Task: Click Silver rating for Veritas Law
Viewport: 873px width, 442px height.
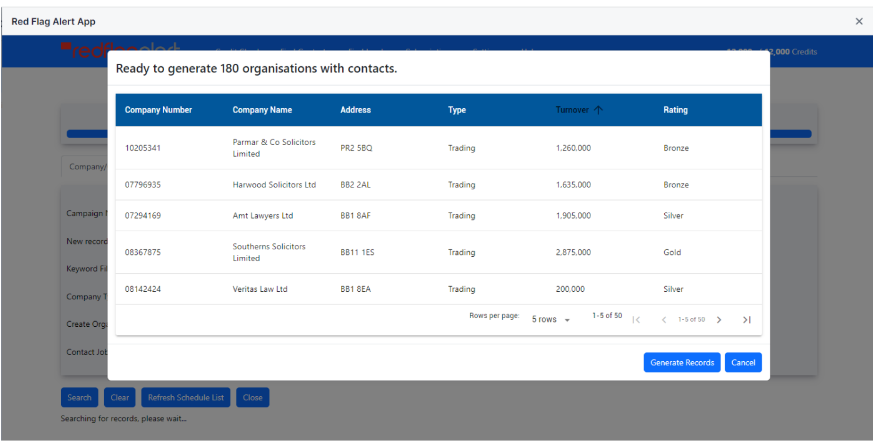Action: click(673, 289)
